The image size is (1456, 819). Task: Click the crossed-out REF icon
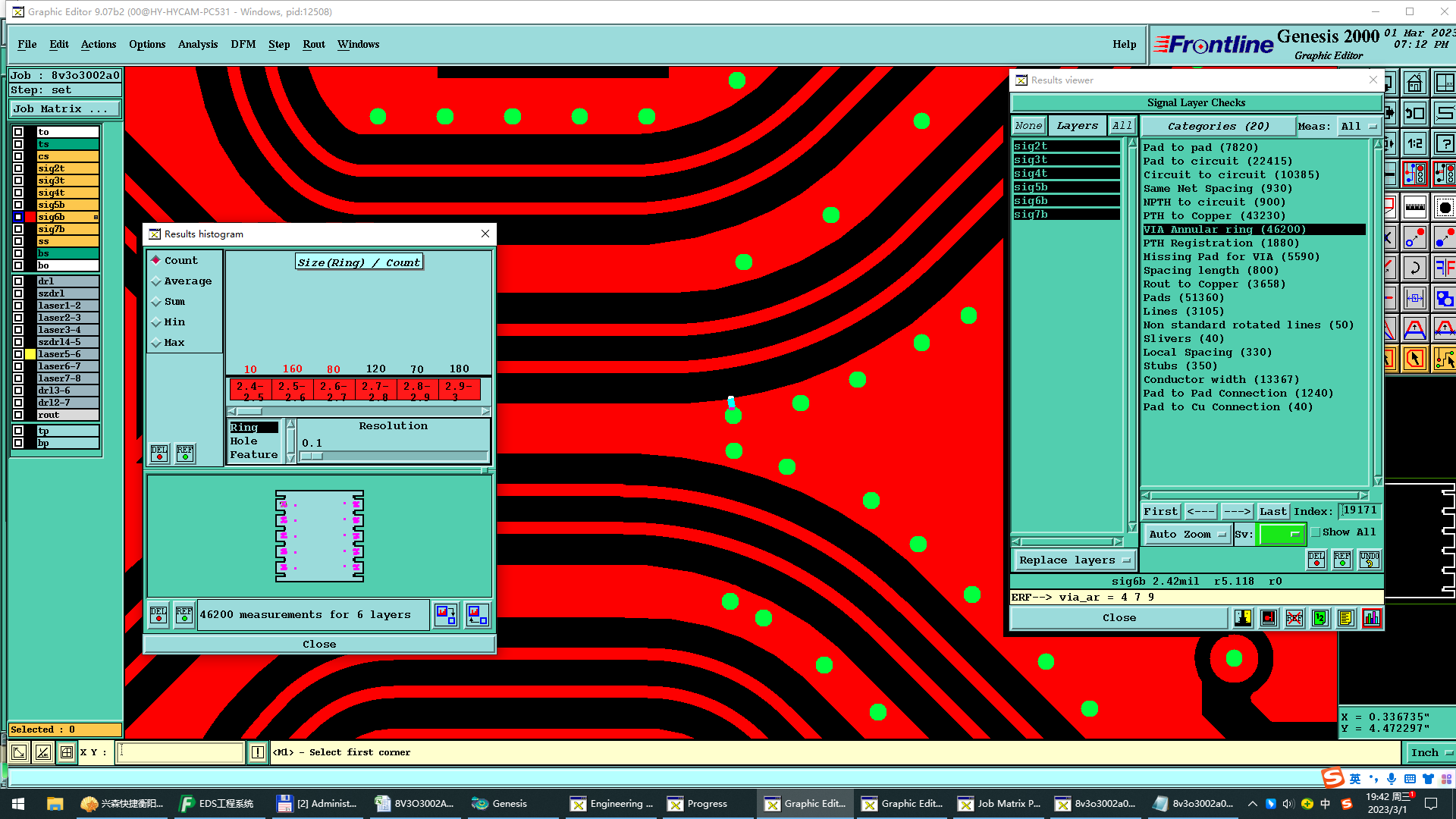pos(1294,619)
